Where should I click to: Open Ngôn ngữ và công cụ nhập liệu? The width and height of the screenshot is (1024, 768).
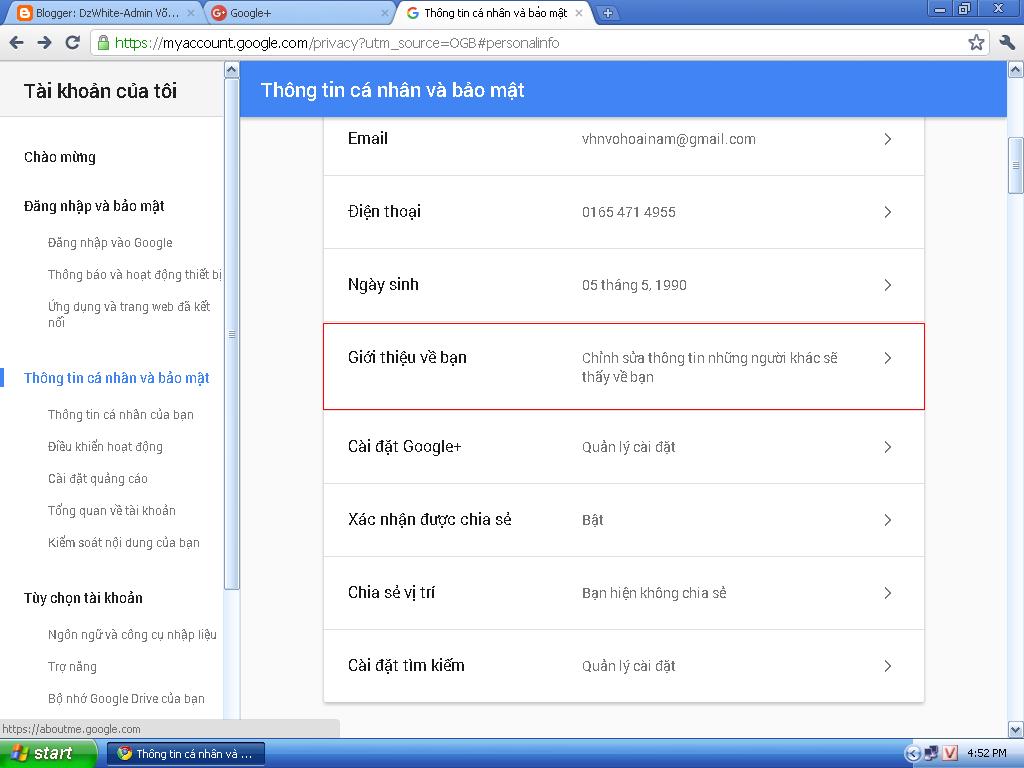click(x=132, y=635)
